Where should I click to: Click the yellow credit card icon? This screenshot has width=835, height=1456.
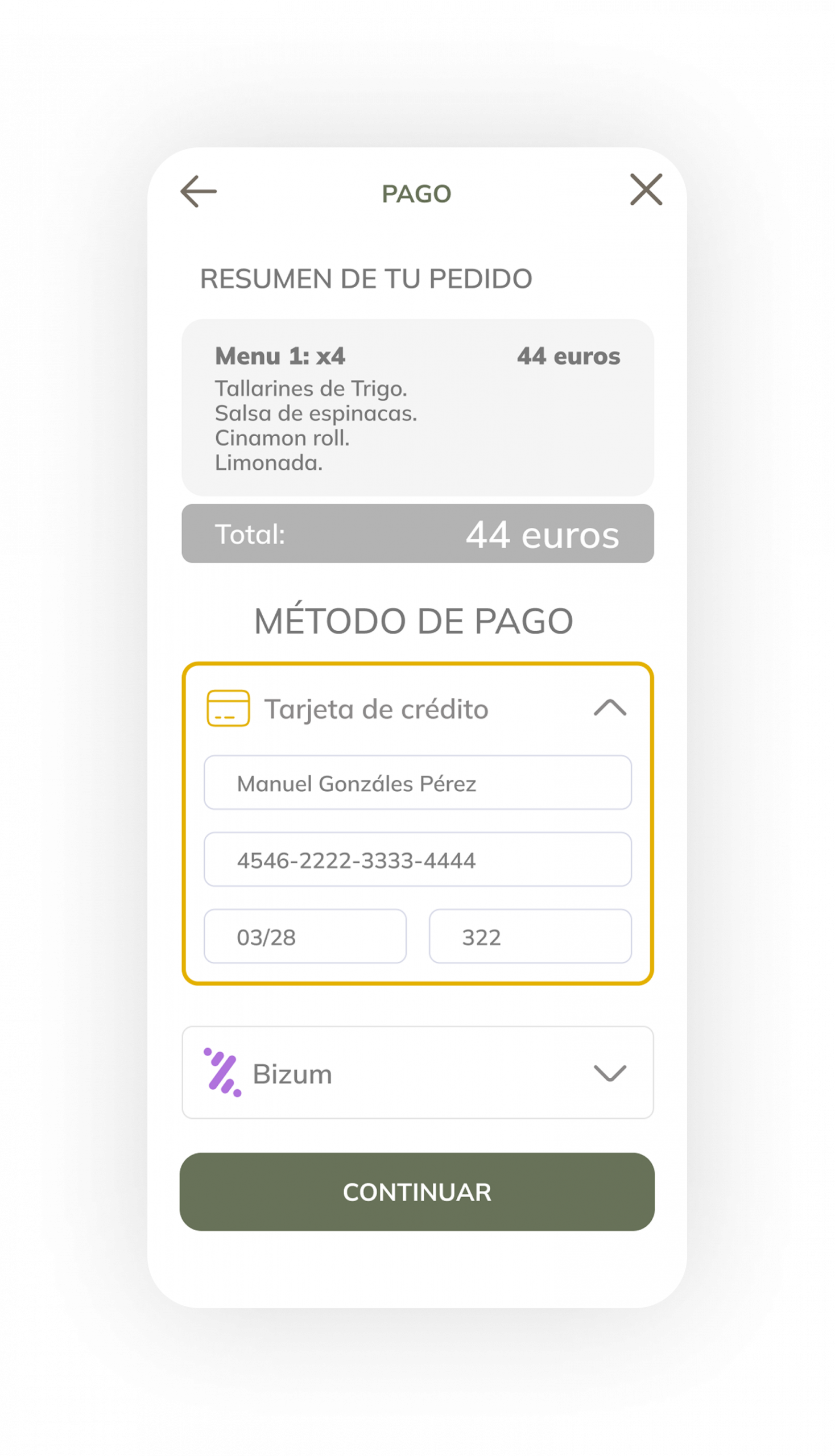(228, 708)
